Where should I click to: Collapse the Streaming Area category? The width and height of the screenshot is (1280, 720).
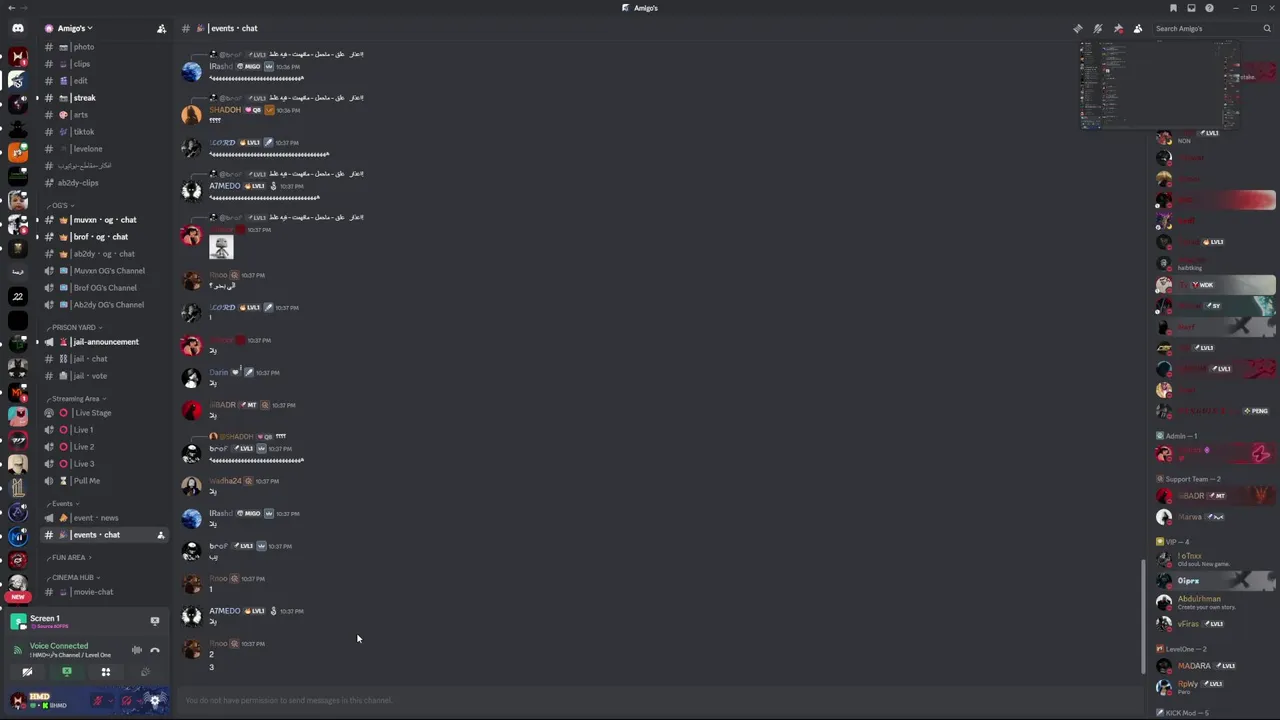[x=77, y=399]
